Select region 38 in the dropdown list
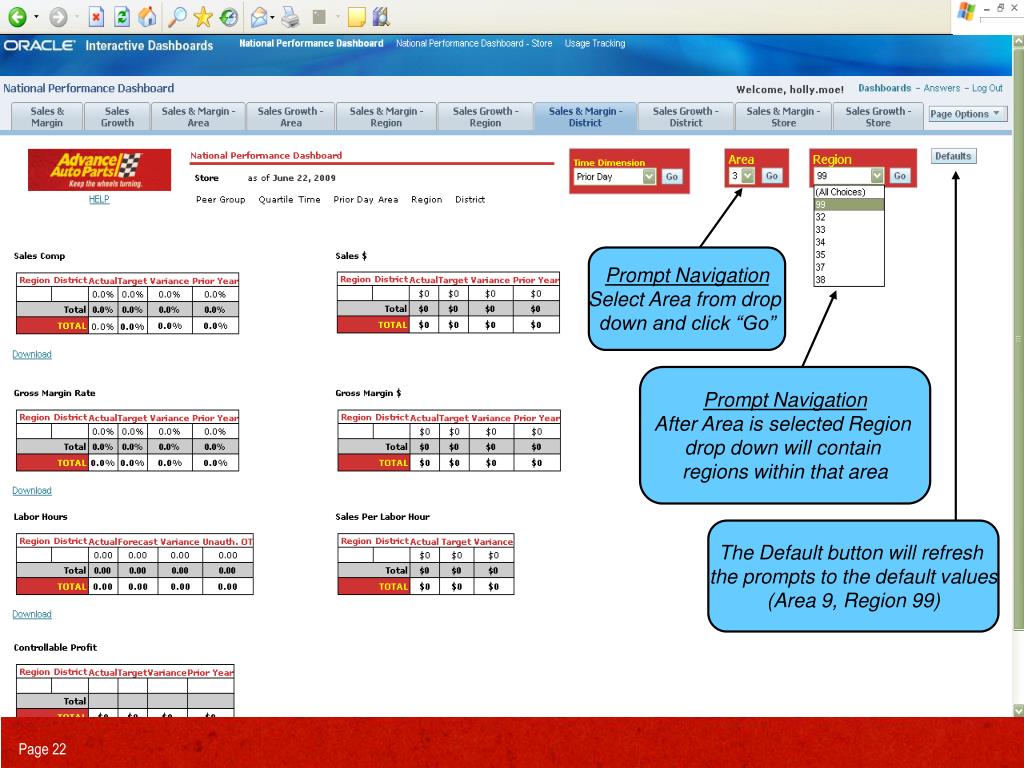Viewport: 1024px width, 768px height. point(849,280)
